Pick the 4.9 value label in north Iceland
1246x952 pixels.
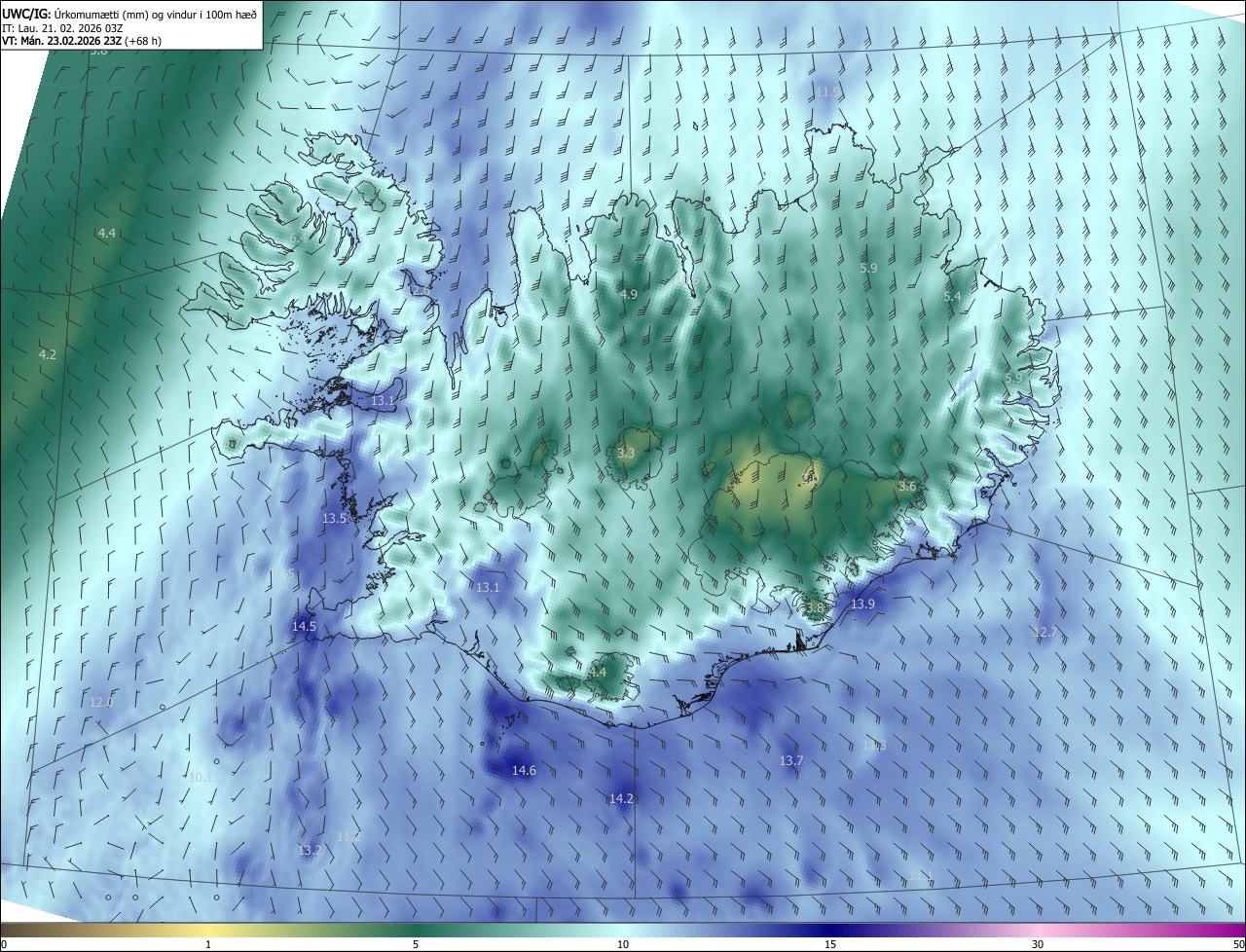pos(628,294)
